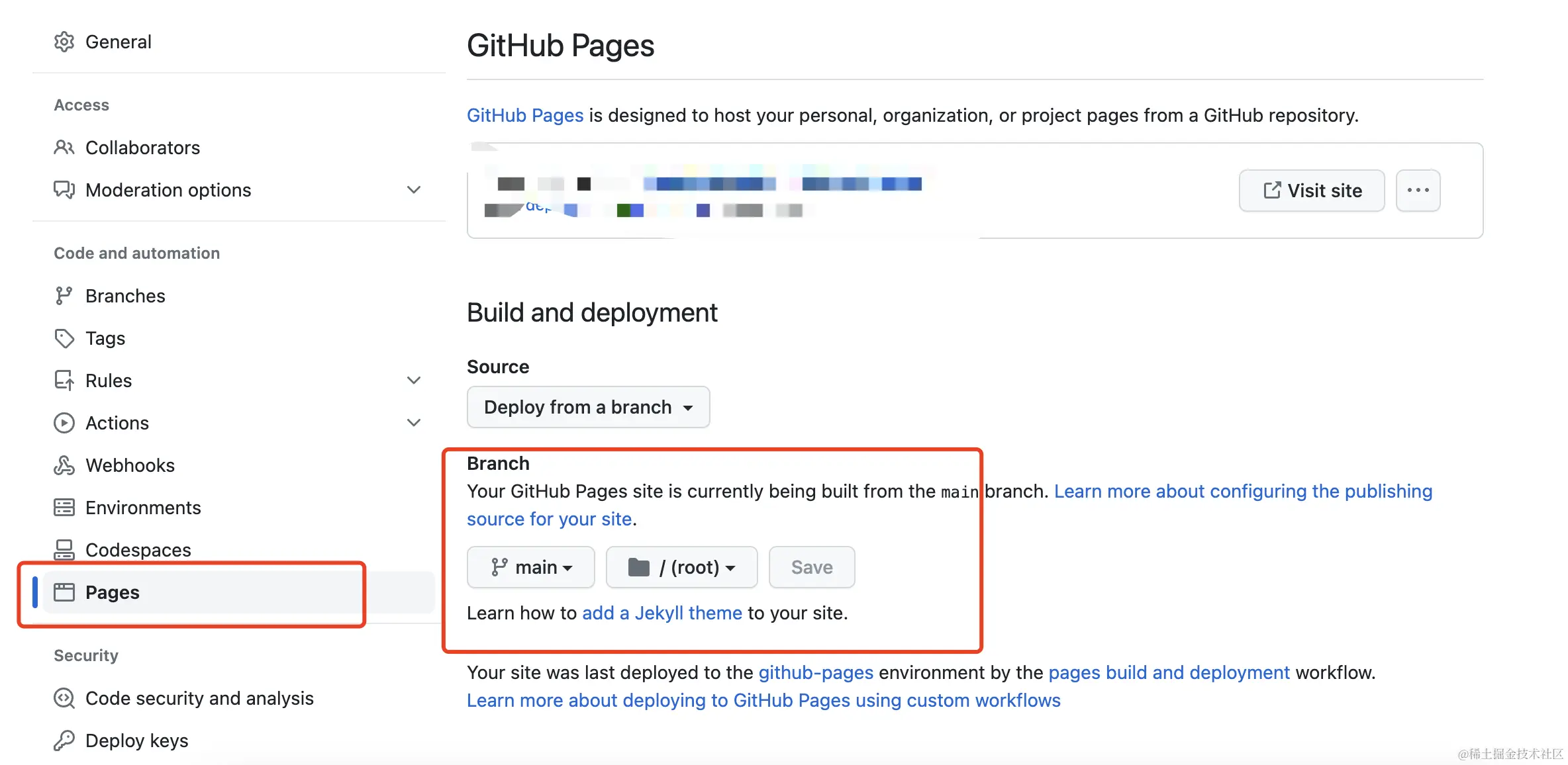Viewport: 1568px width, 765px height.
Task: Expand the Moderation options chevron
Action: click(x=414, y=190)
